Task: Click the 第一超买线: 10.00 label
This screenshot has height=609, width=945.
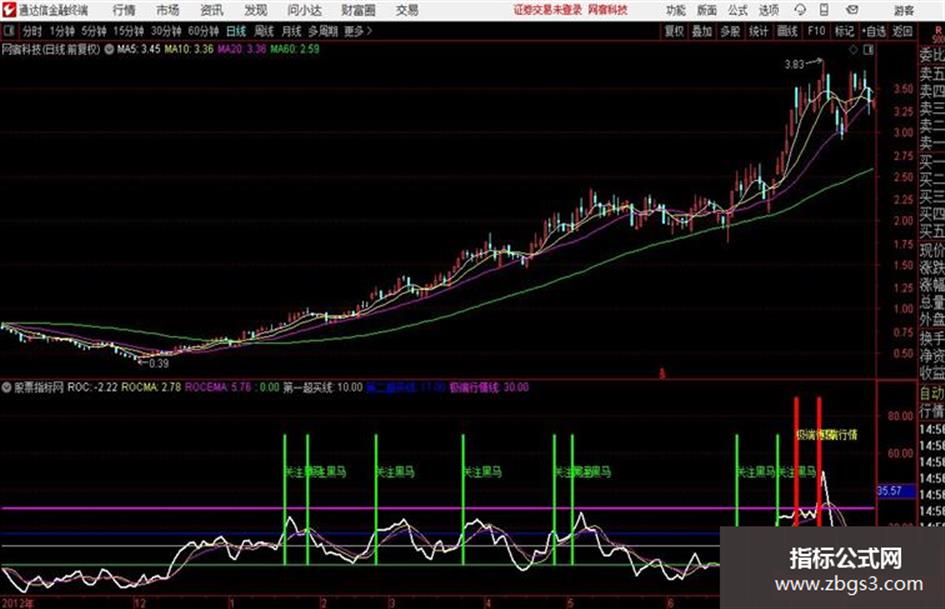Action: 323,387
